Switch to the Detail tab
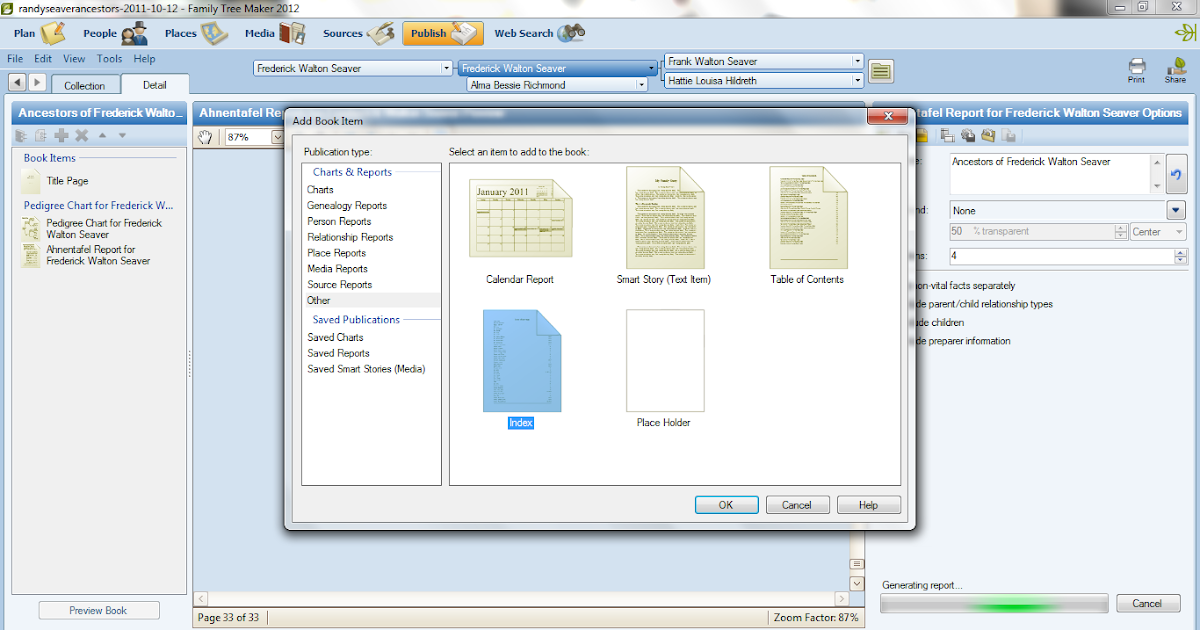This screenshot has height=630, width=1200. pos(155,85)
